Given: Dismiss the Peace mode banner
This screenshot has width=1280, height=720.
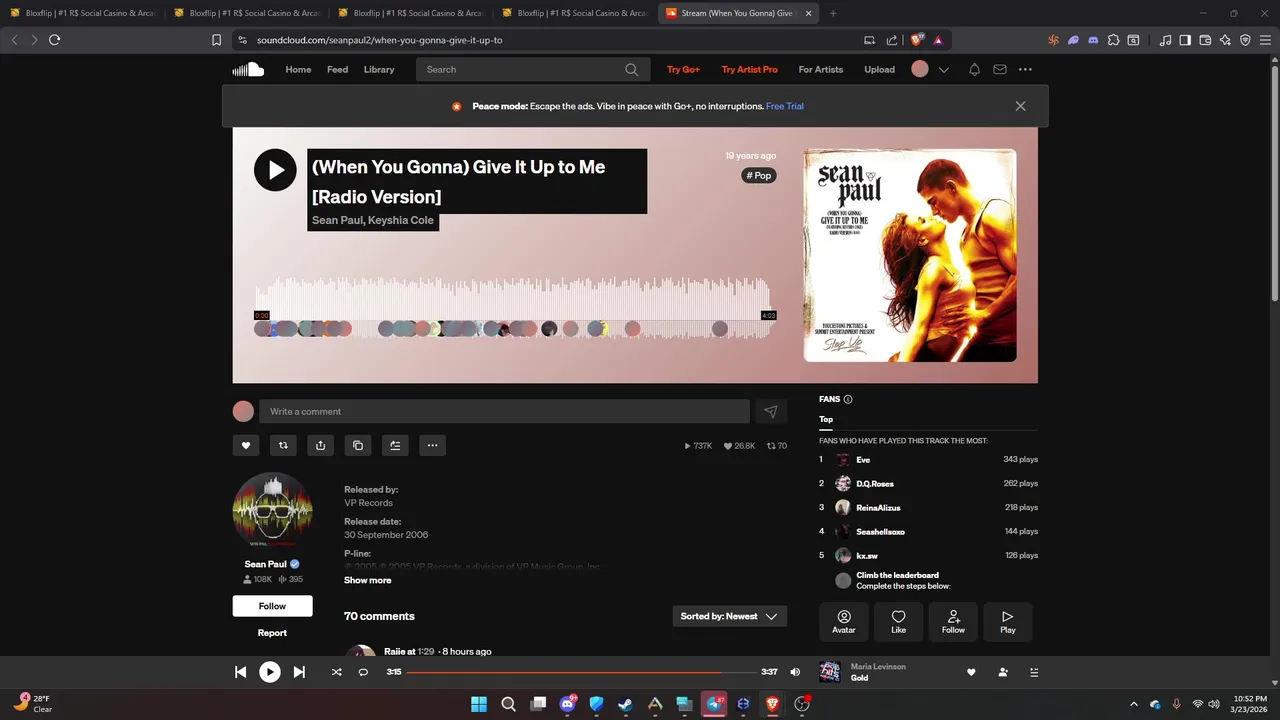Looking at the screenshot, I should (x=1020, y=106).
